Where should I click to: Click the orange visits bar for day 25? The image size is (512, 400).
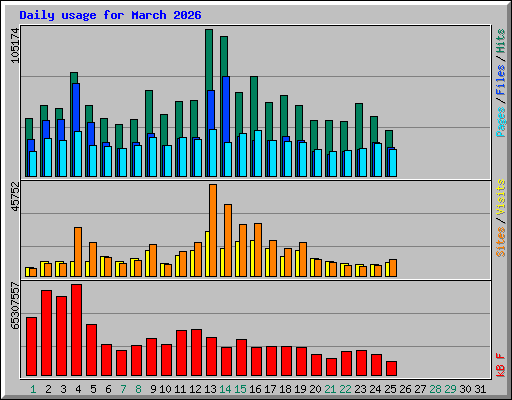[x=393, y=268]
